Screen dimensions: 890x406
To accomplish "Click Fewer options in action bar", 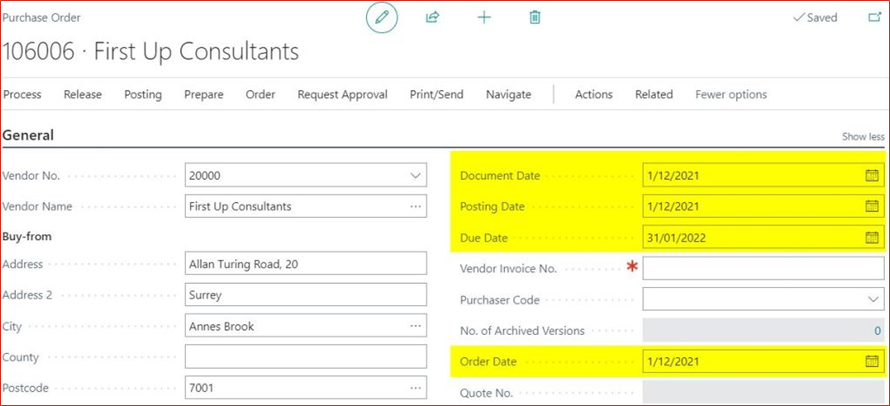I will [x=731, y=95].
